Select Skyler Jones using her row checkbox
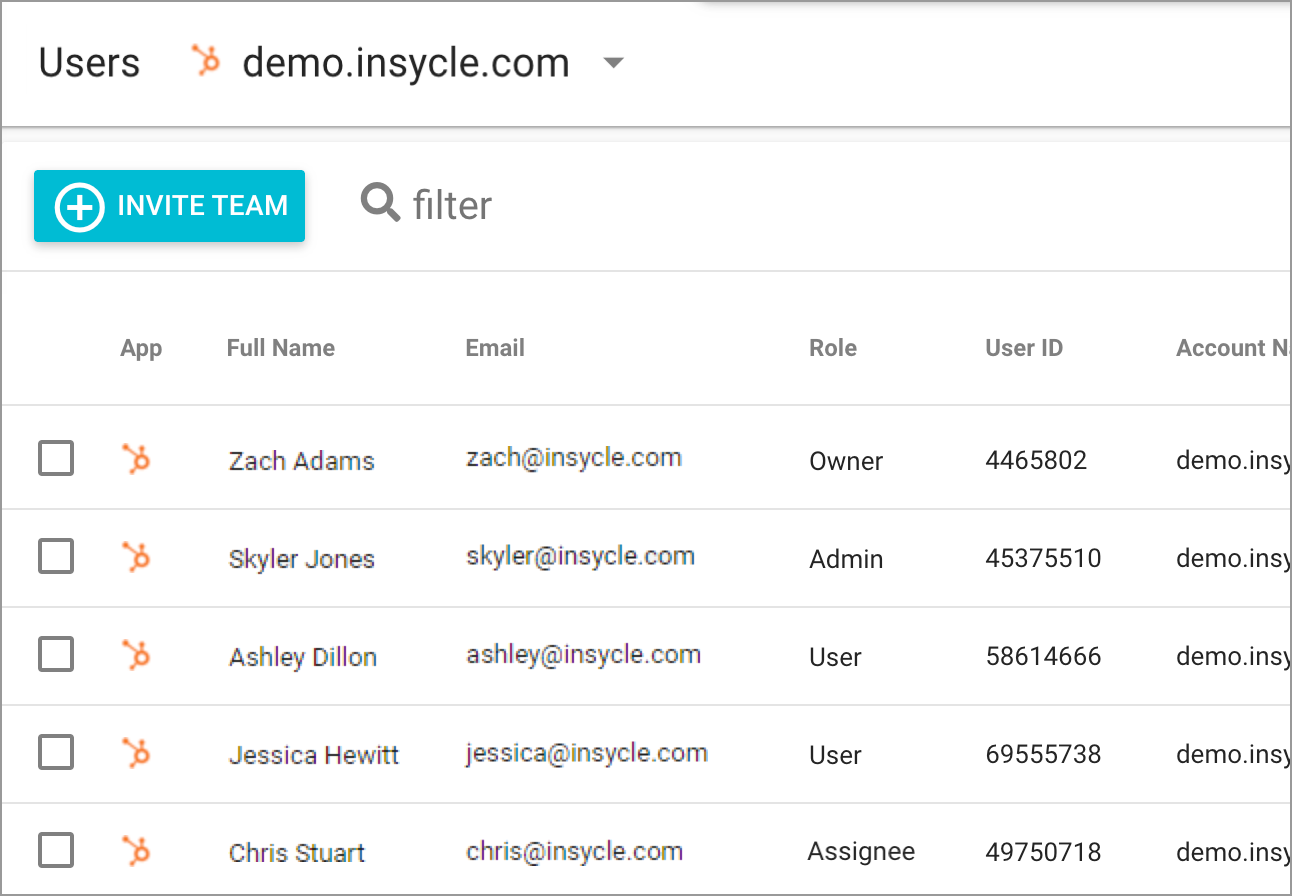 56,556
